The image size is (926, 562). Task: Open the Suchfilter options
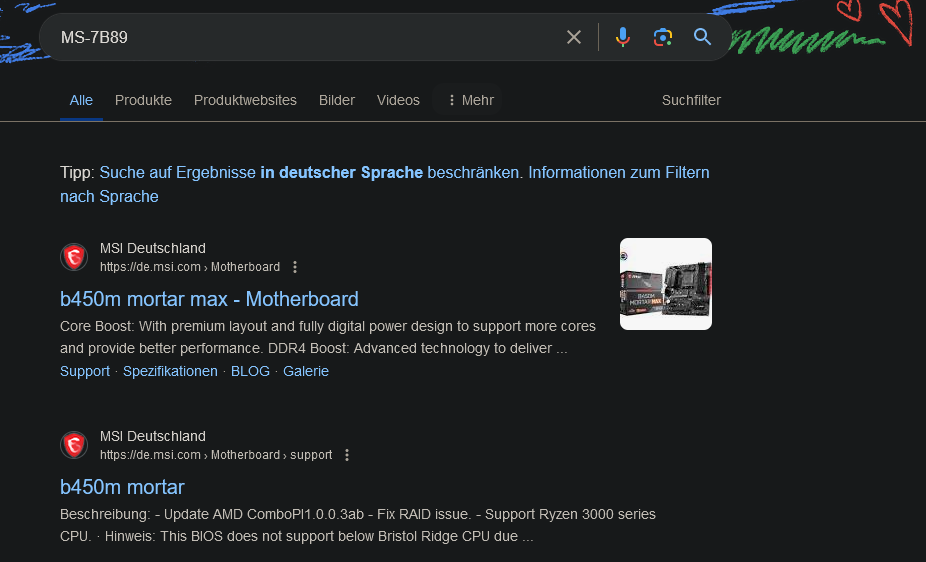click(x=691, y=100)
